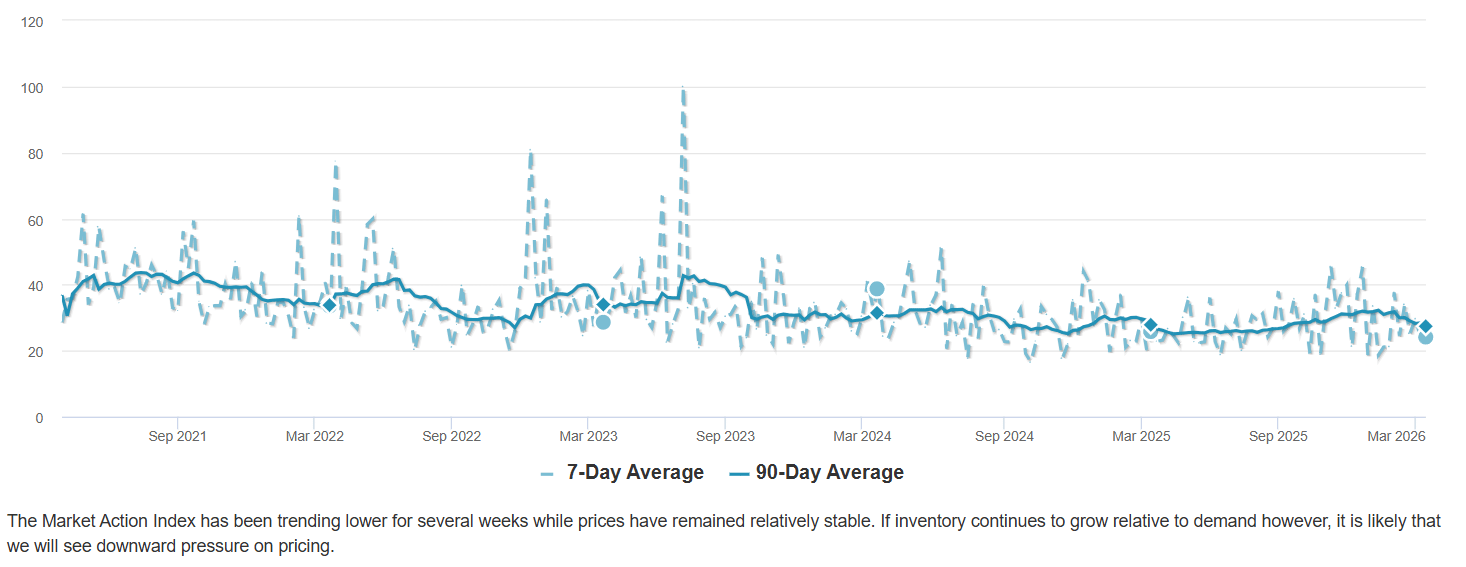Viewport: 1466px width, 567px height.
Task: Select the Mar 2022 x-axis label
Action: pyautogui.click(x=315, y=437)
